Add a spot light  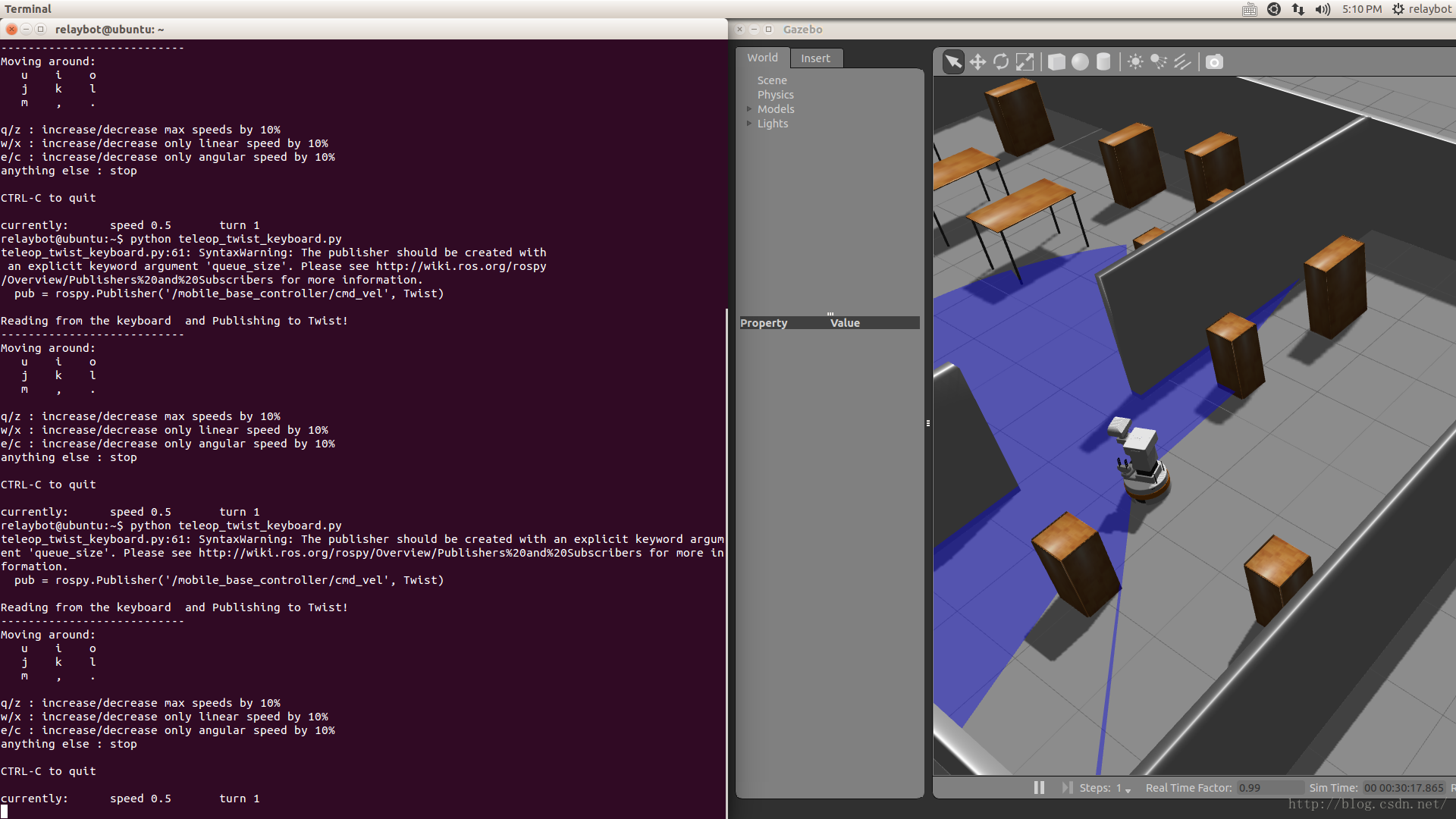pyautogui.click(x=1159, y=61)
